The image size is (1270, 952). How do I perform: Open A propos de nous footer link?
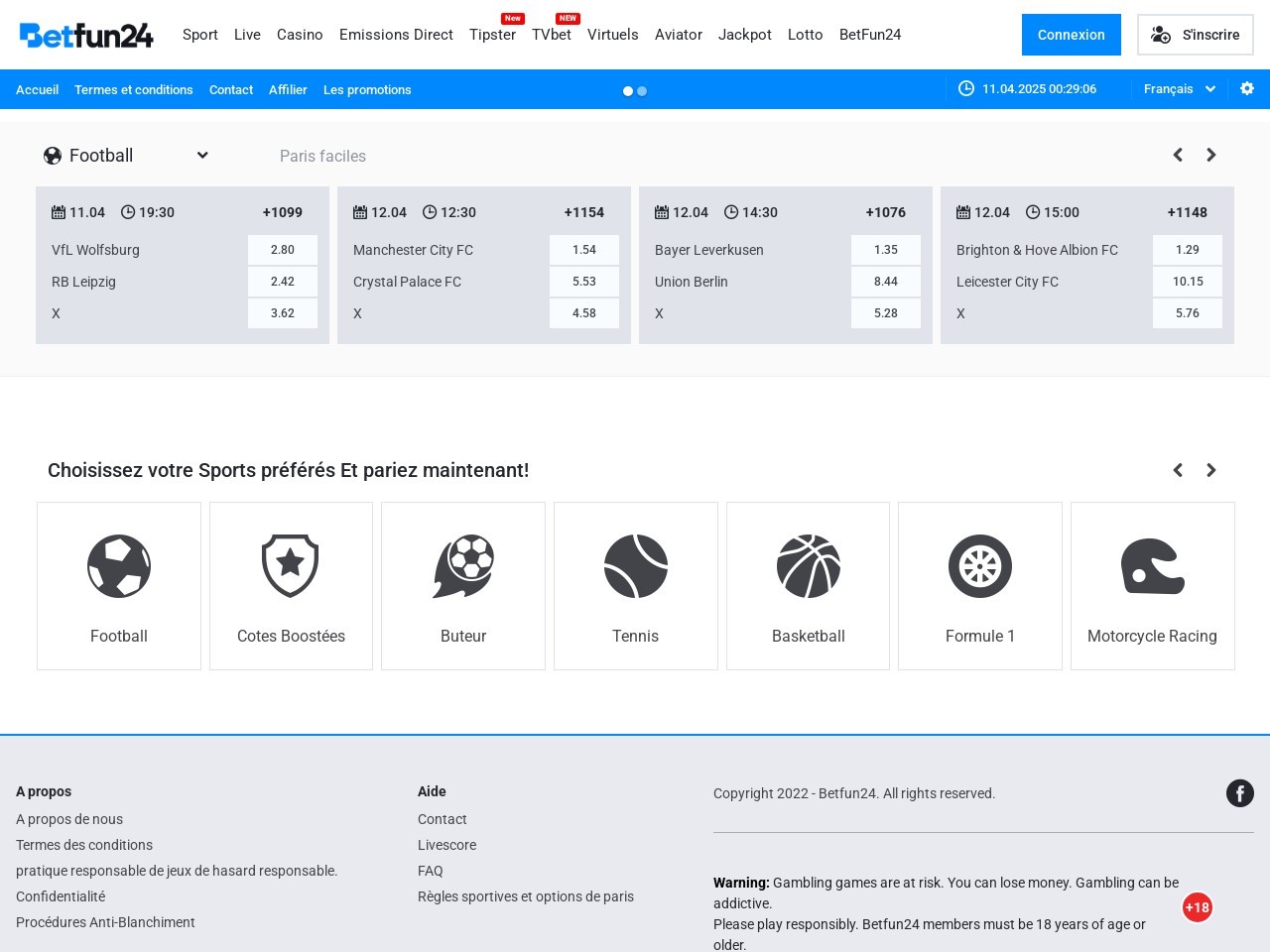point(69,819)
